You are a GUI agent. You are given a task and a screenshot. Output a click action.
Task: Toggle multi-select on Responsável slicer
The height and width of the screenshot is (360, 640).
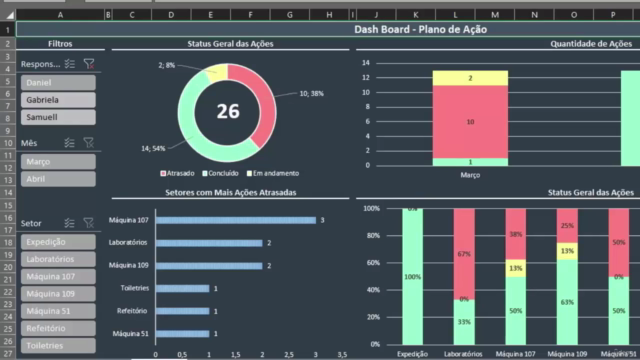[70, 64]
